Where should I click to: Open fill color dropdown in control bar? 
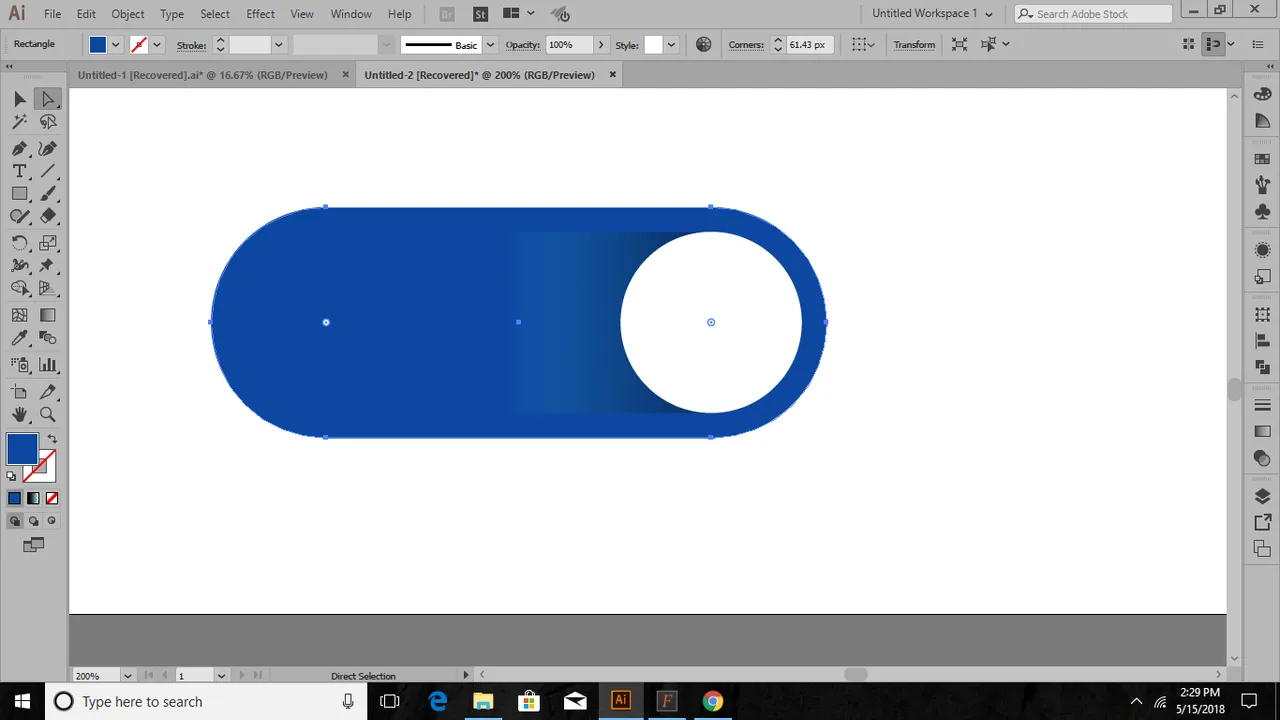click(116, 45)
